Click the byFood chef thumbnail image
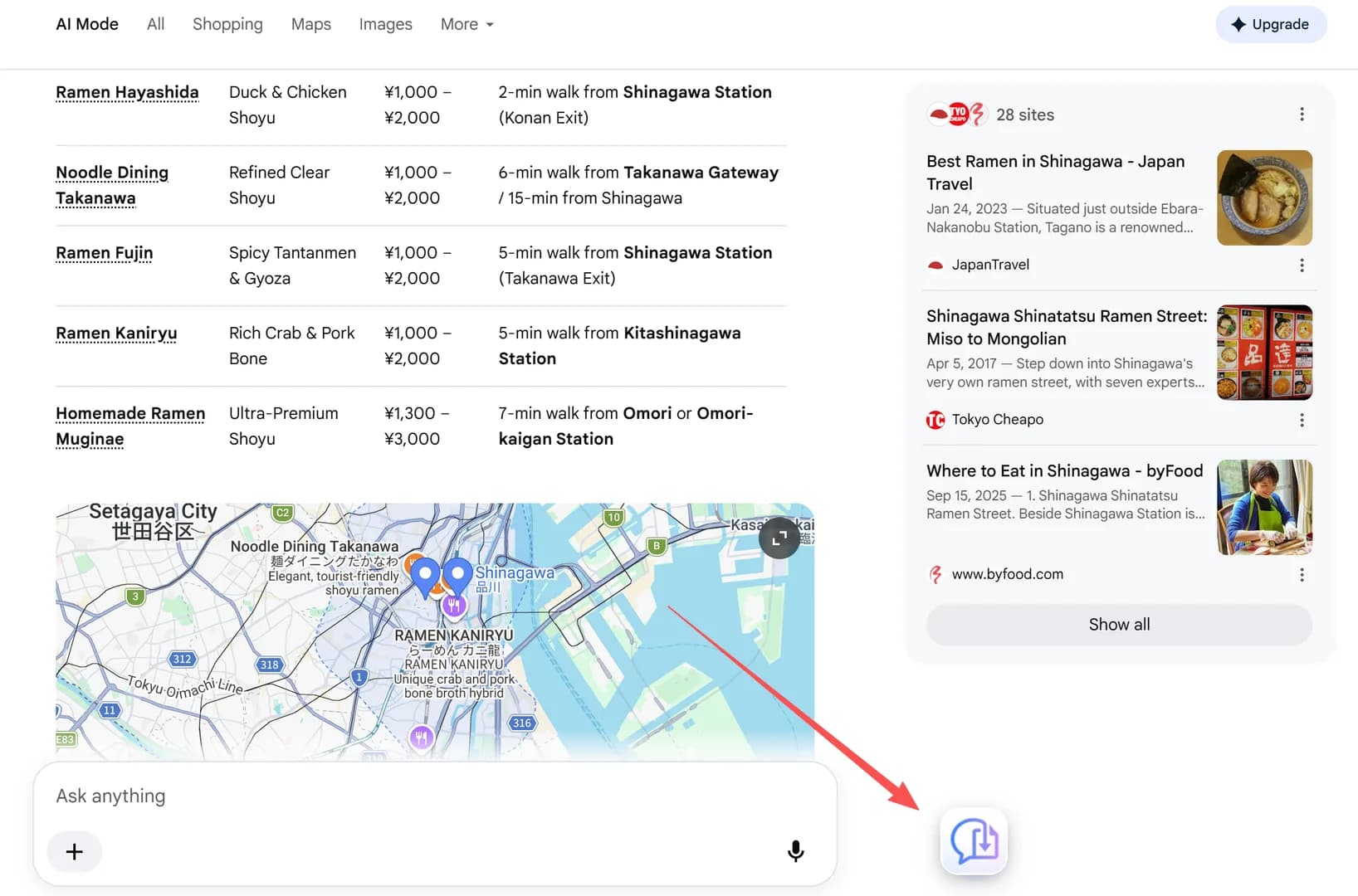 1264,507
